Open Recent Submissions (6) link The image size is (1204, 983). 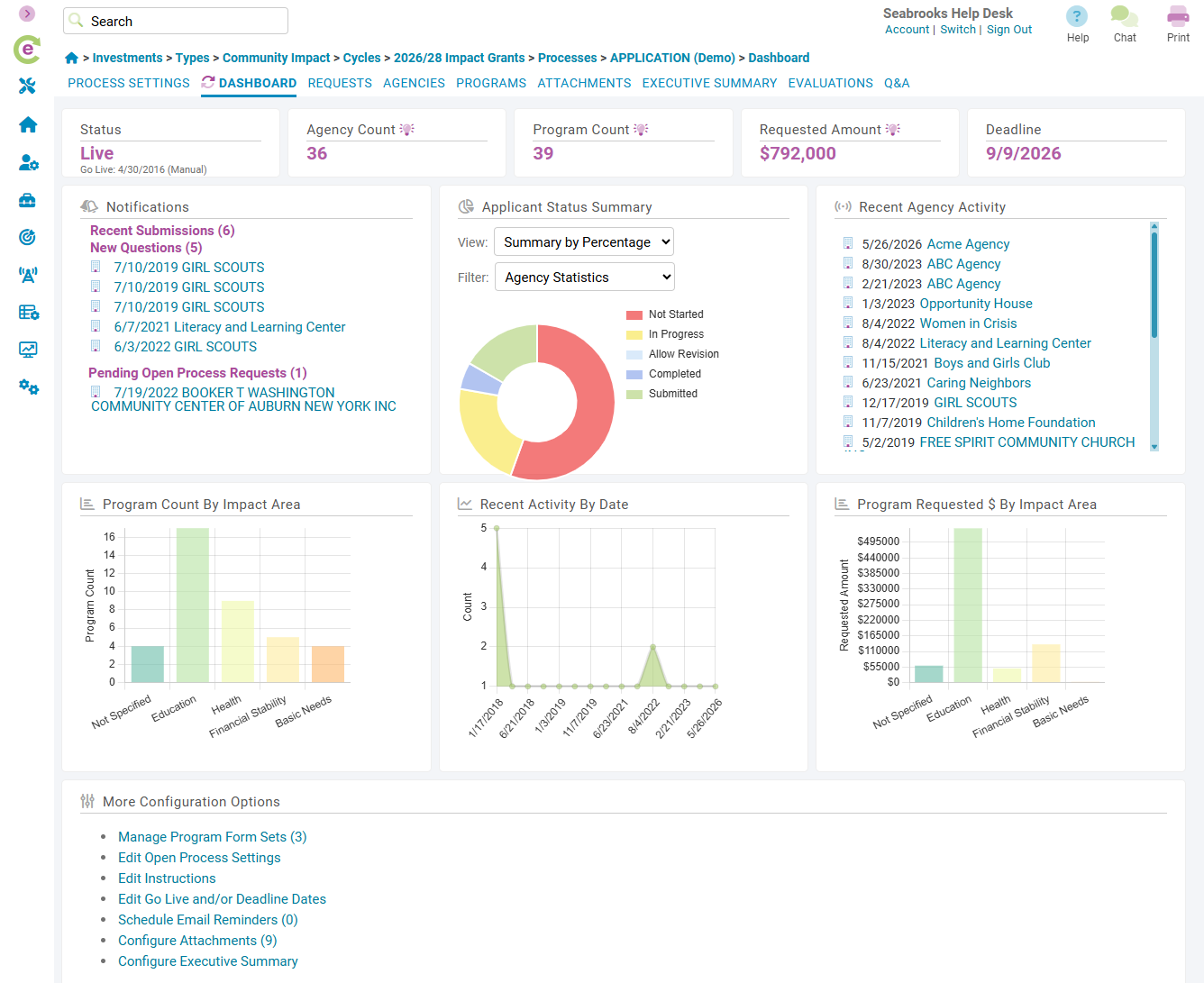pyautogui.click(x=162, y=231)
